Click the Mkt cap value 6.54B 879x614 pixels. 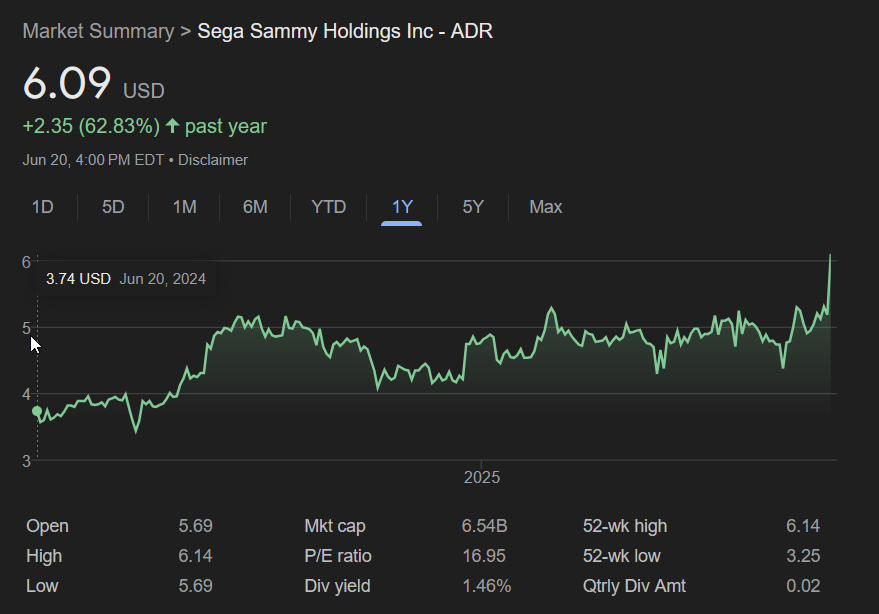click(484, 526)
